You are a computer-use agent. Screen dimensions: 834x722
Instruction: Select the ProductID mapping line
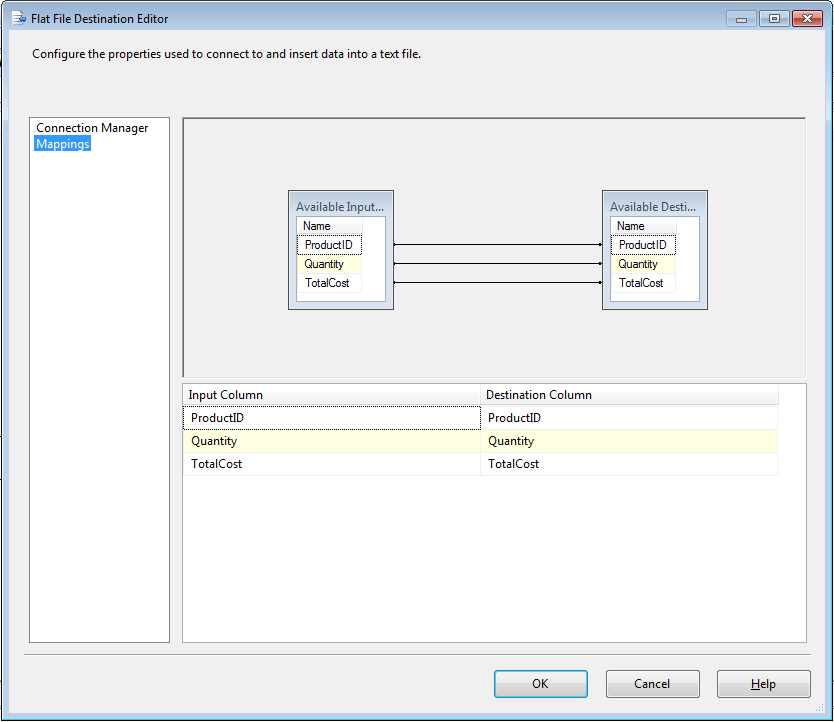pyautogui.click(x=498, y=245)
